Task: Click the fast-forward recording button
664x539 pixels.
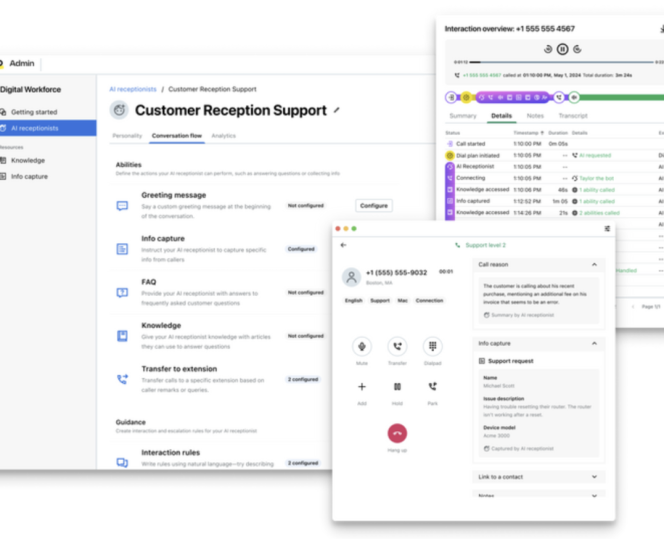Action: coord(577,49)
